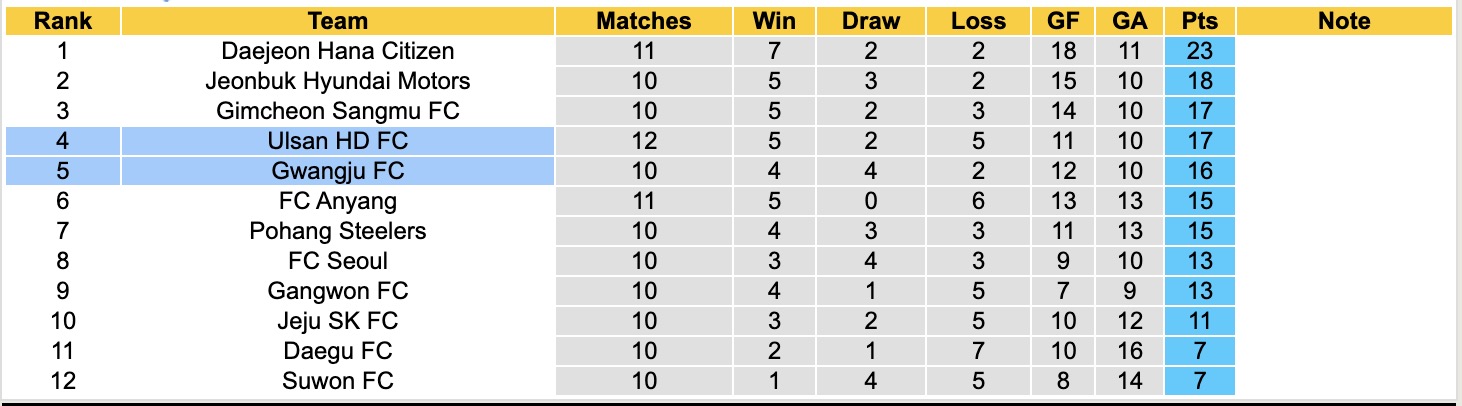
Task: Click Jeonbuk Hyundai Motors team name
Action: click(x=338, y=81)
